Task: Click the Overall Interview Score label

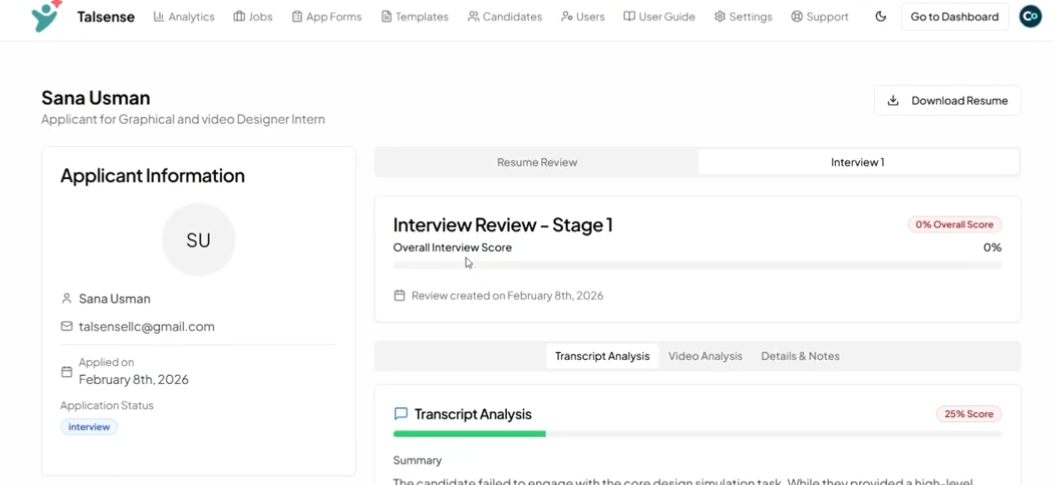Action: pos(452,247)
